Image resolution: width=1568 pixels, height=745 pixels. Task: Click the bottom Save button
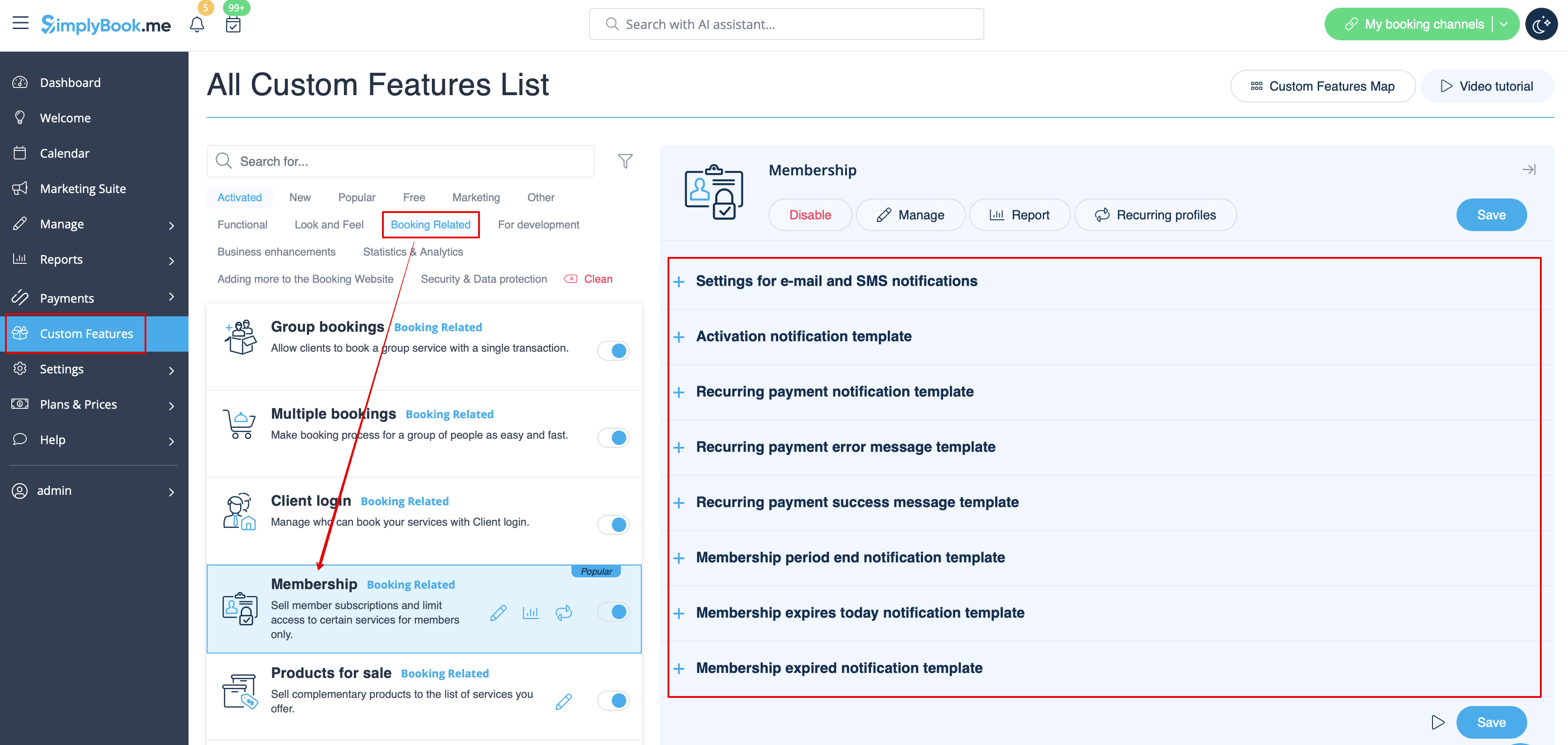1491,722
